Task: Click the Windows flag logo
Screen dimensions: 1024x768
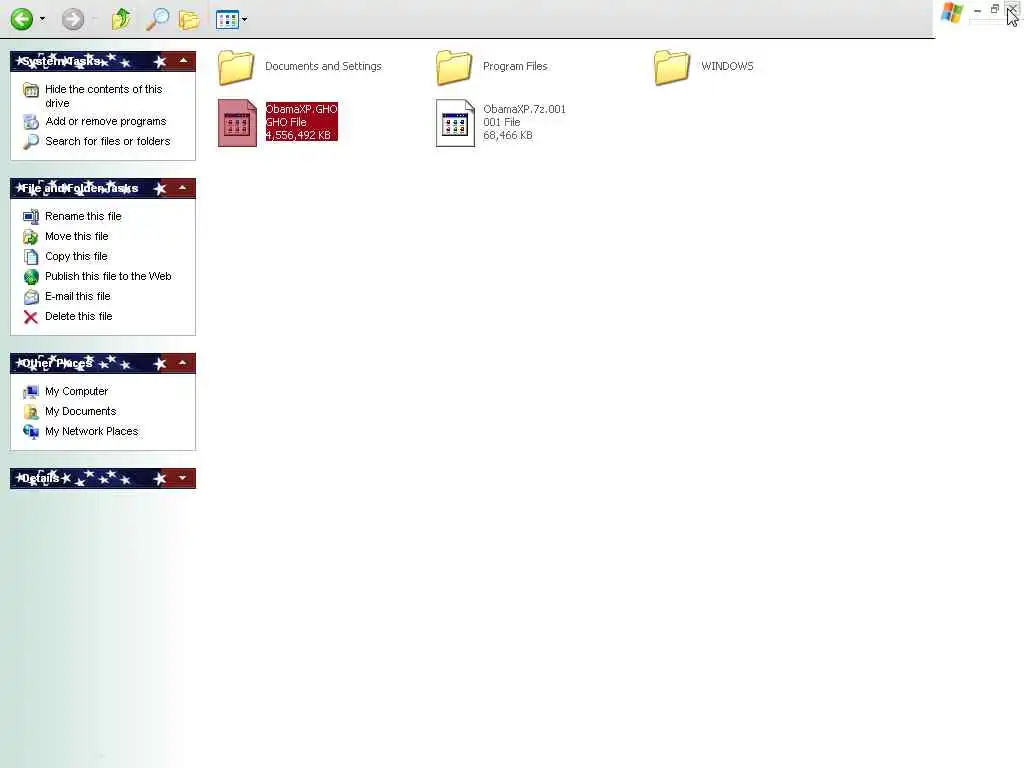Action: point(952,13)
